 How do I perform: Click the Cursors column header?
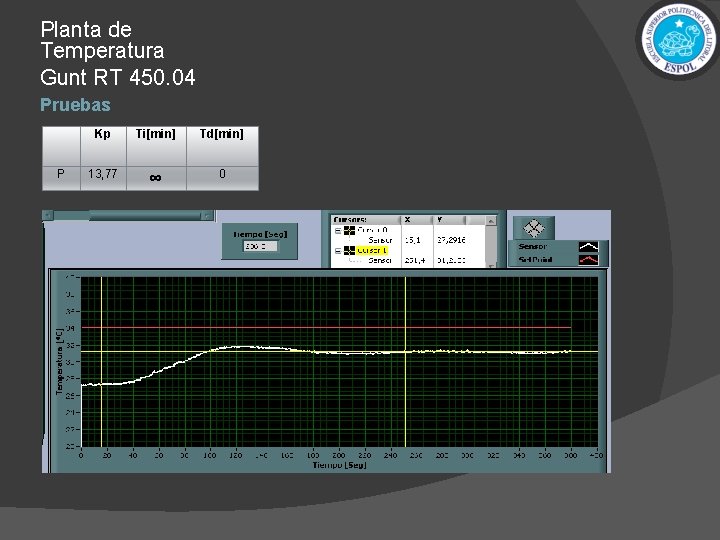pyautogui.click(x=366, y=220)
